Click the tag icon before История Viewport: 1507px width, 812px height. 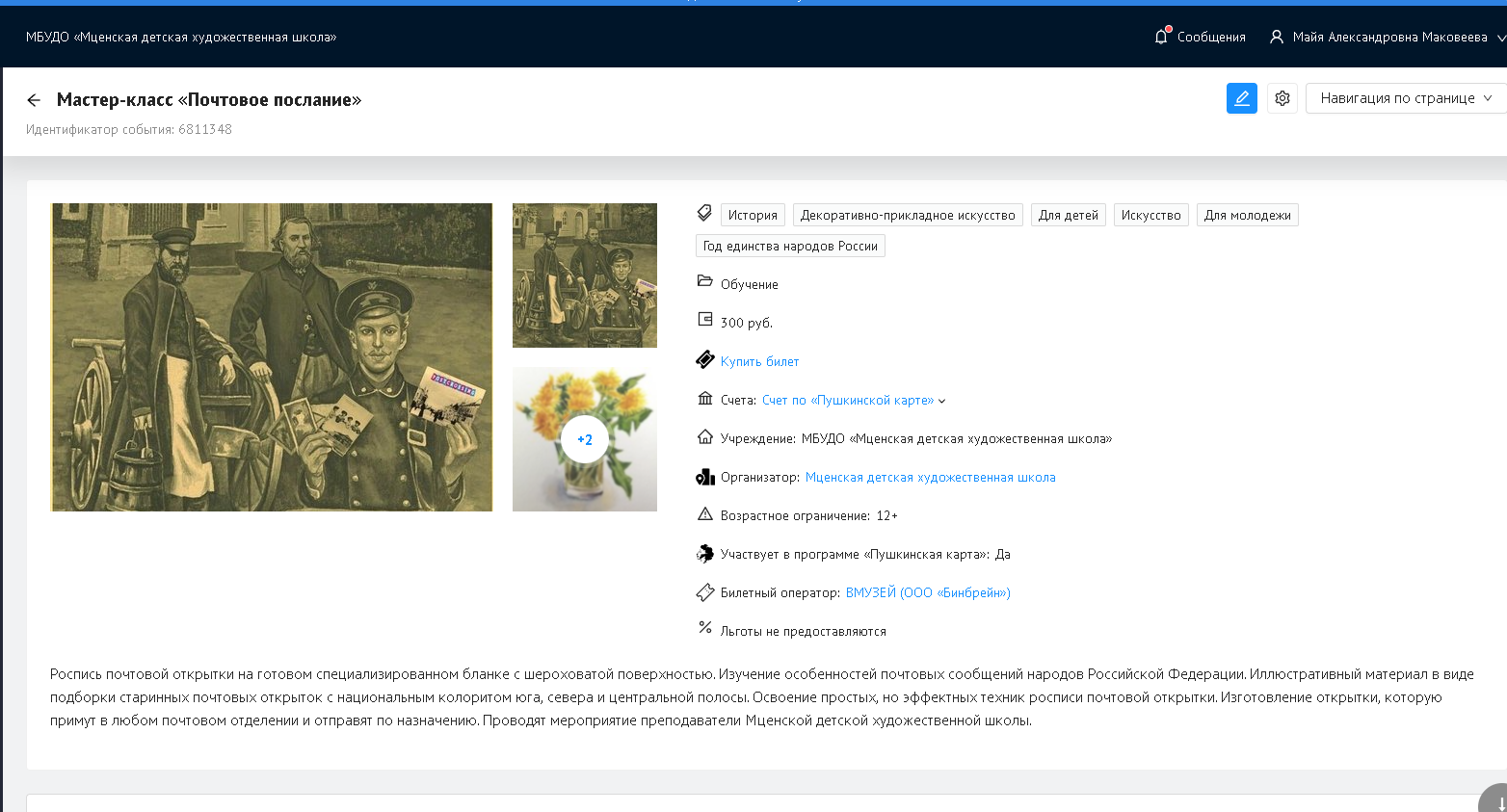(704, 213)
